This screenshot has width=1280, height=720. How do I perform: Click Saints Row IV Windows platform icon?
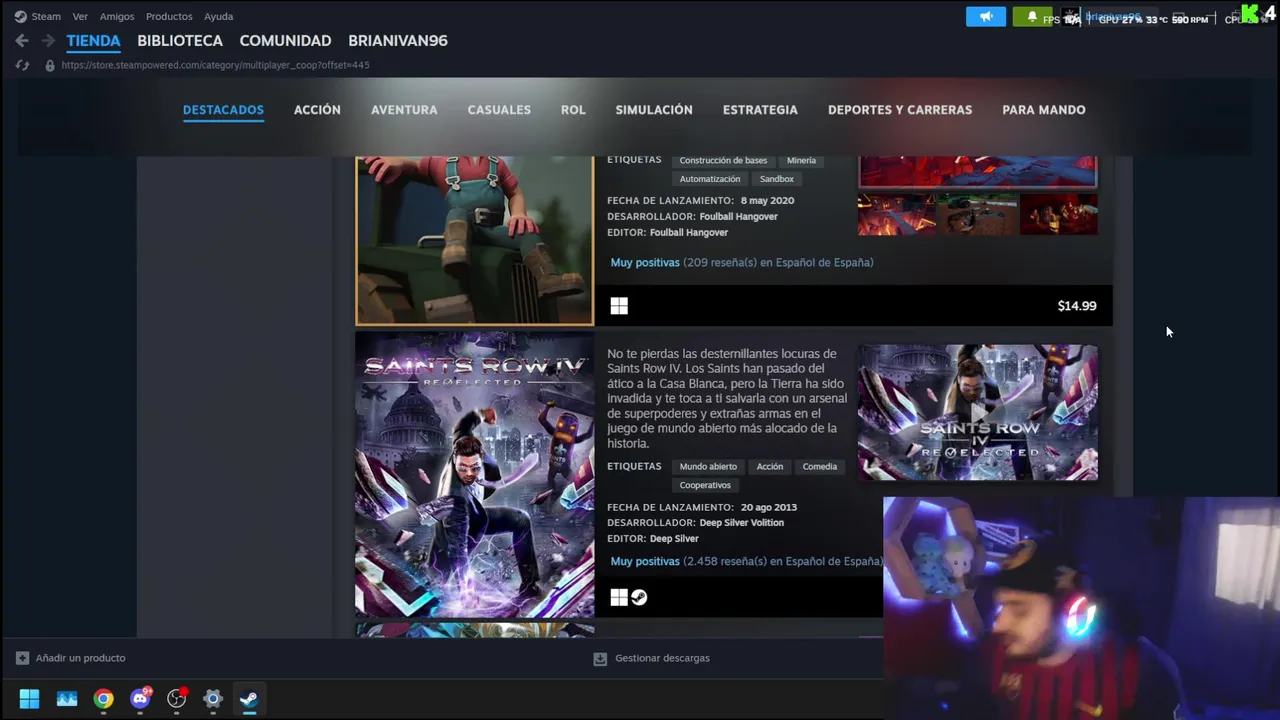pos(619,597)
